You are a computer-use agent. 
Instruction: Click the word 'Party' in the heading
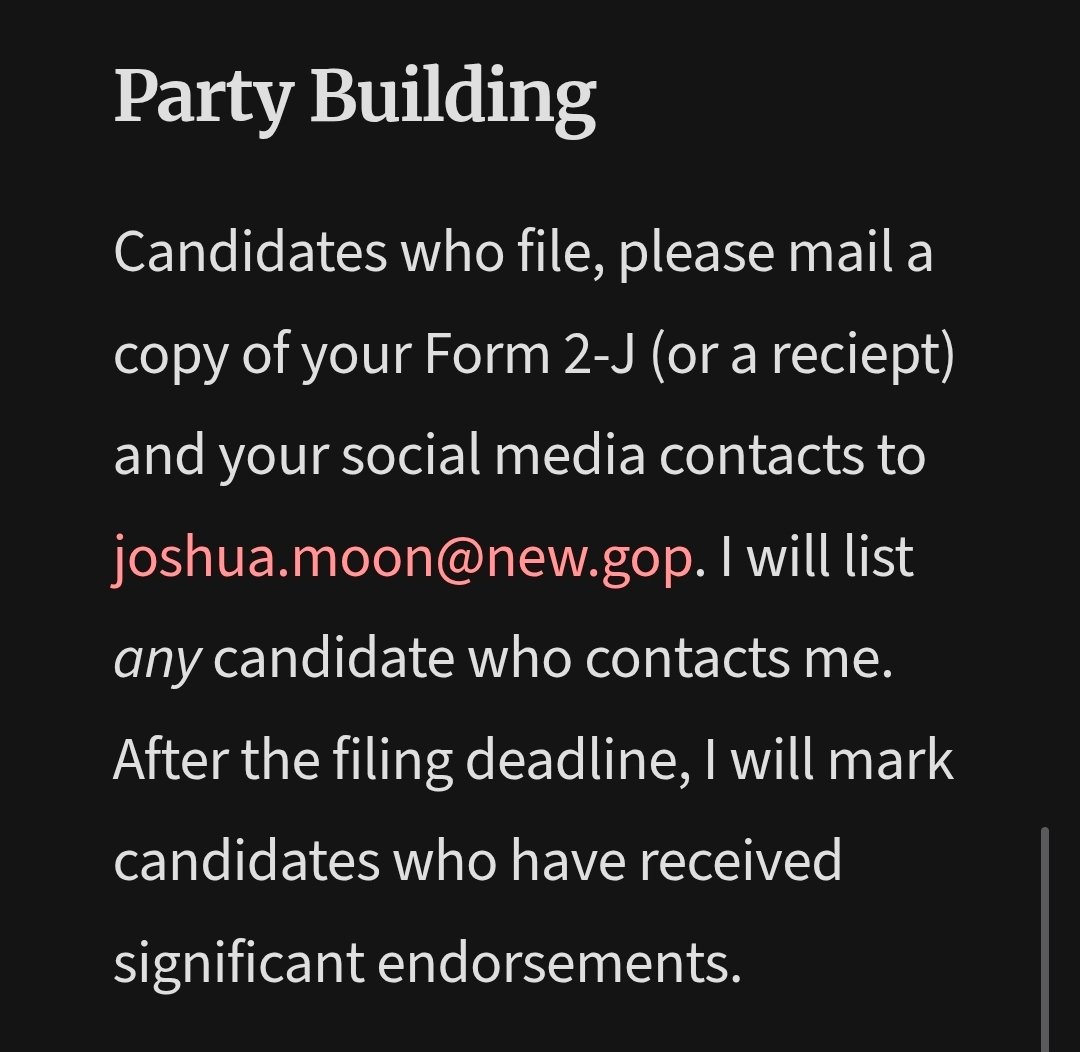click(204, 99)
